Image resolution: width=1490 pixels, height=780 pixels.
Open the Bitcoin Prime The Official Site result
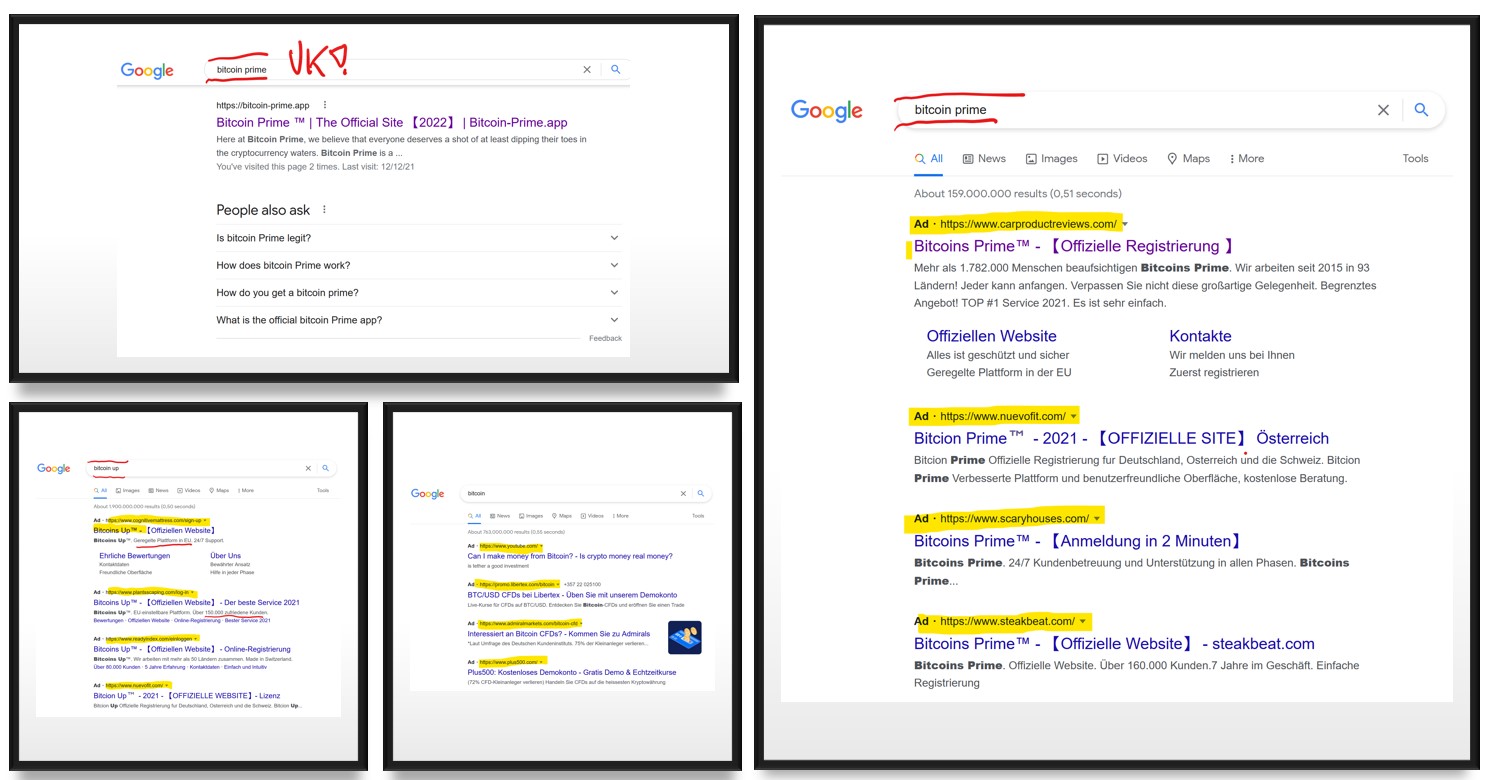pyautogui.click(x=392, y=122)
